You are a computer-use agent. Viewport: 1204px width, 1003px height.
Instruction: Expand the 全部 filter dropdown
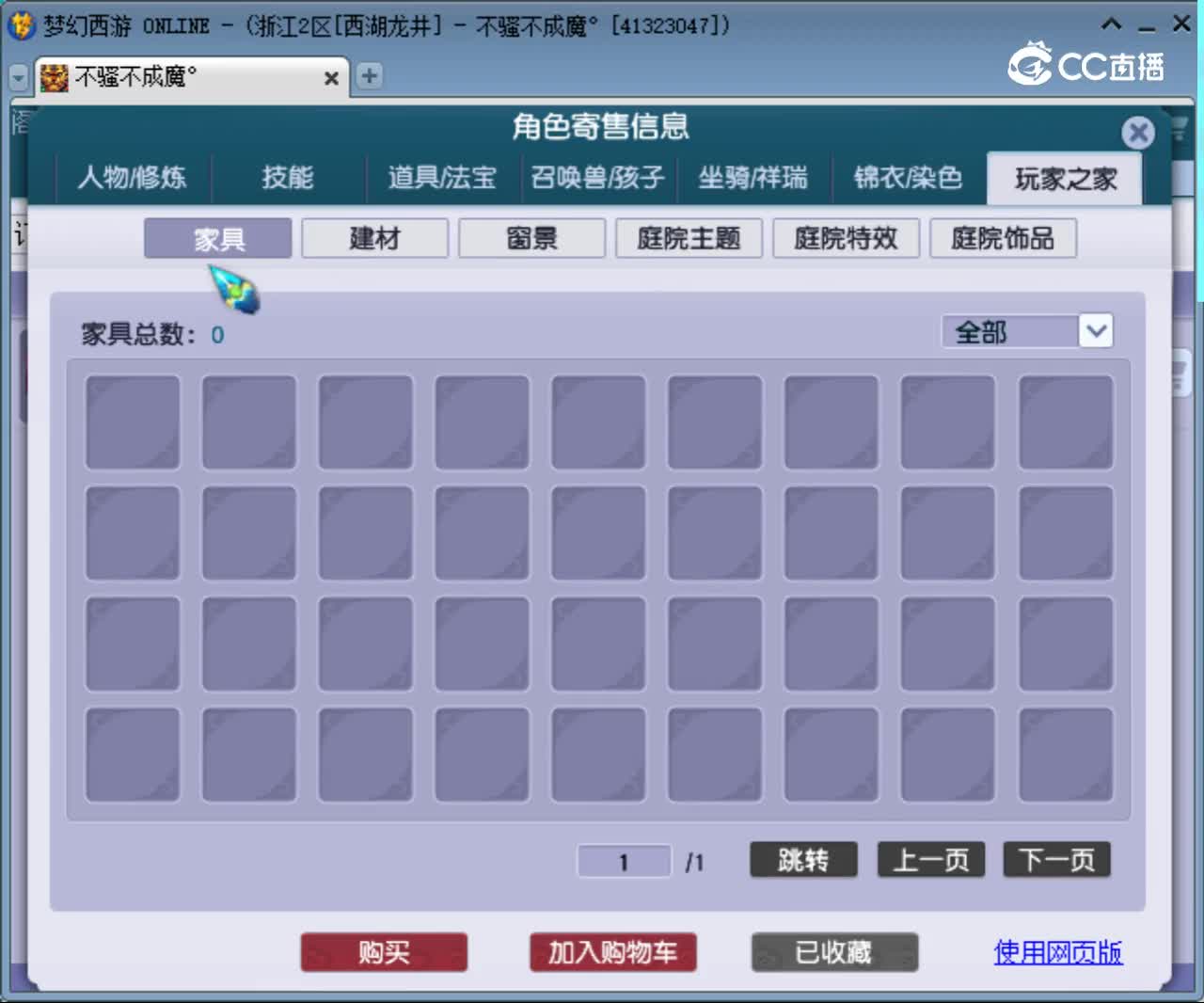tap(1096, 331)
